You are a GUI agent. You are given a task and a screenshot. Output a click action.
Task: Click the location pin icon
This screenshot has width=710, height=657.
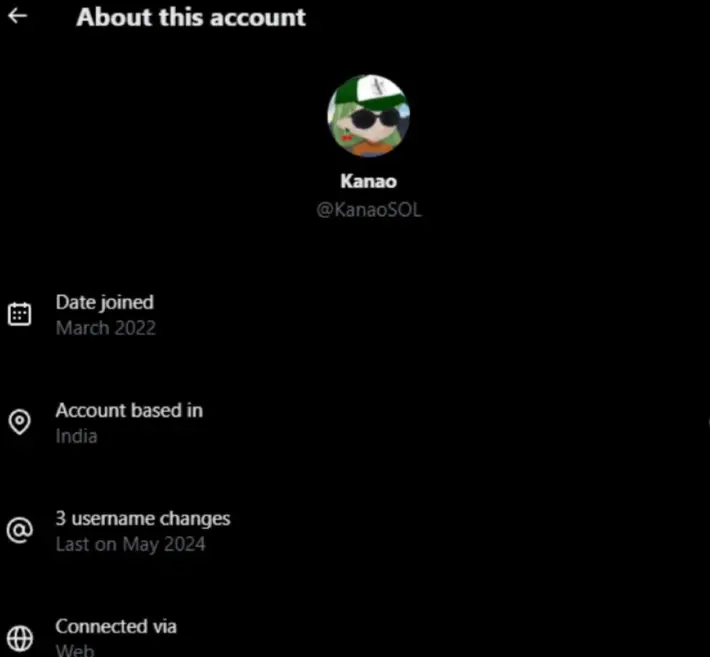19,422
